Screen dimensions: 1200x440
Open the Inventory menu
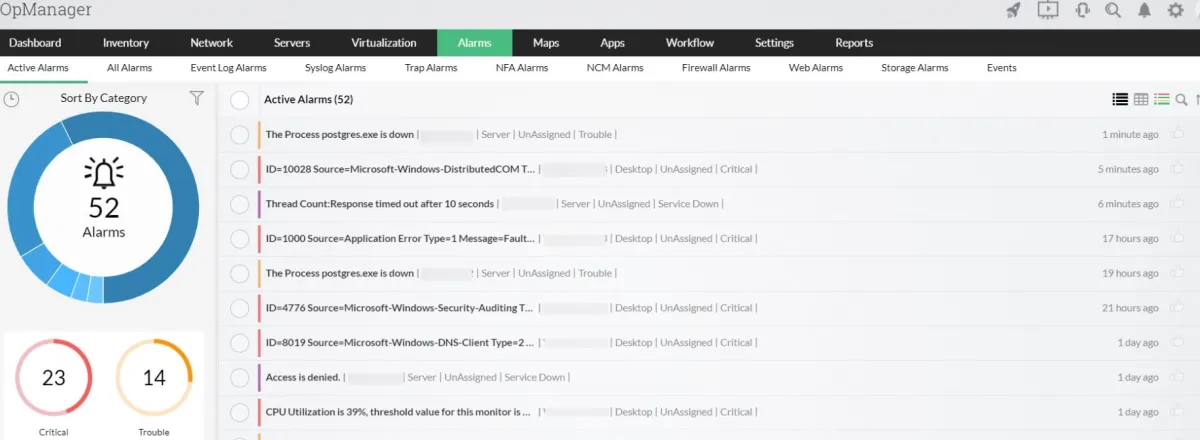coord(126,43)
